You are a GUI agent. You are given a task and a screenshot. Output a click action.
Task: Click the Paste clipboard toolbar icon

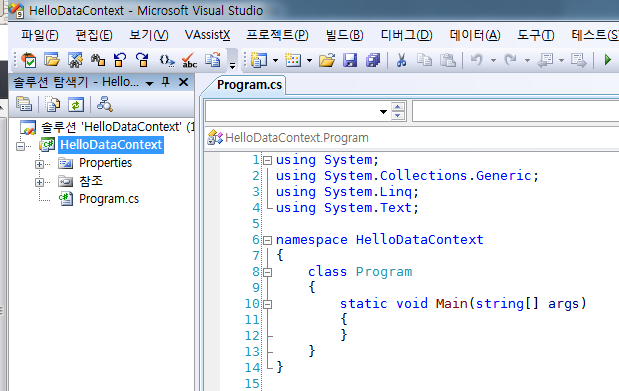point(448,60)
